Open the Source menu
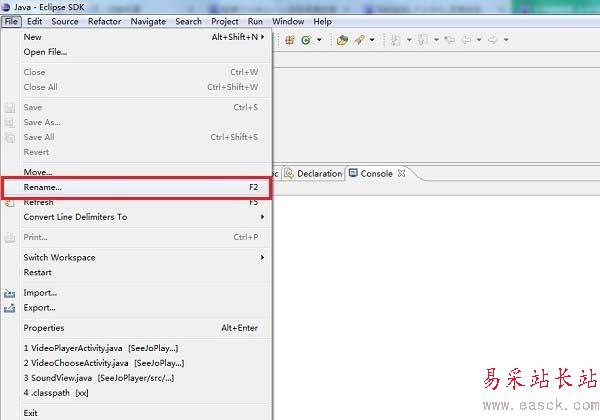The height and width of the screenshot is (420, 600). (x=65, y=21)
